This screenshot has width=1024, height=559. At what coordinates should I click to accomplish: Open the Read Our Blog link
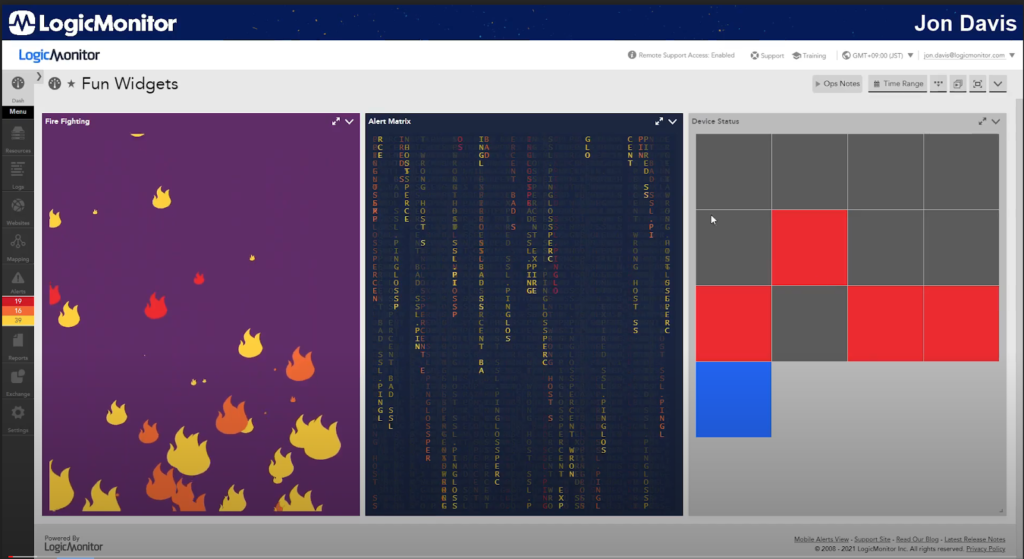(x=917, y=539)
